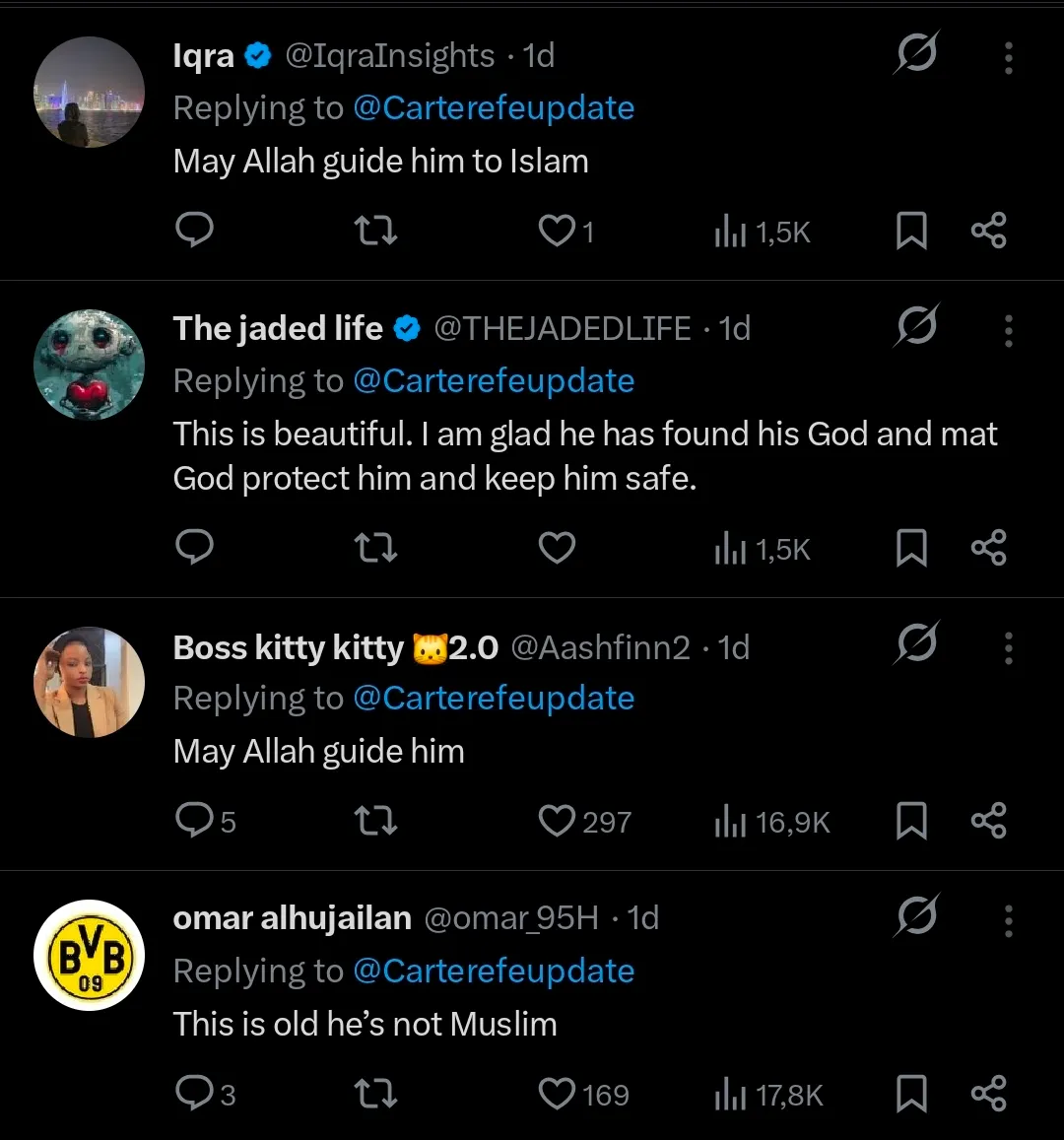The image size is (1064, 1140).
Task: Repost Iqra's reply
Action: pos(375,231)
